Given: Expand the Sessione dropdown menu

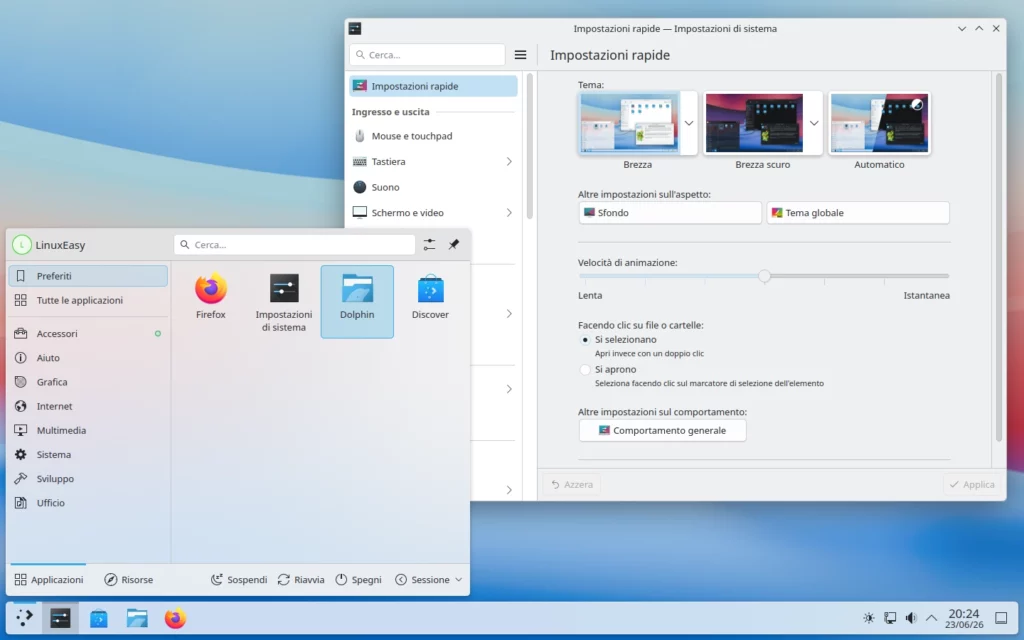Looking at the screenshot, I should point(428,579).
